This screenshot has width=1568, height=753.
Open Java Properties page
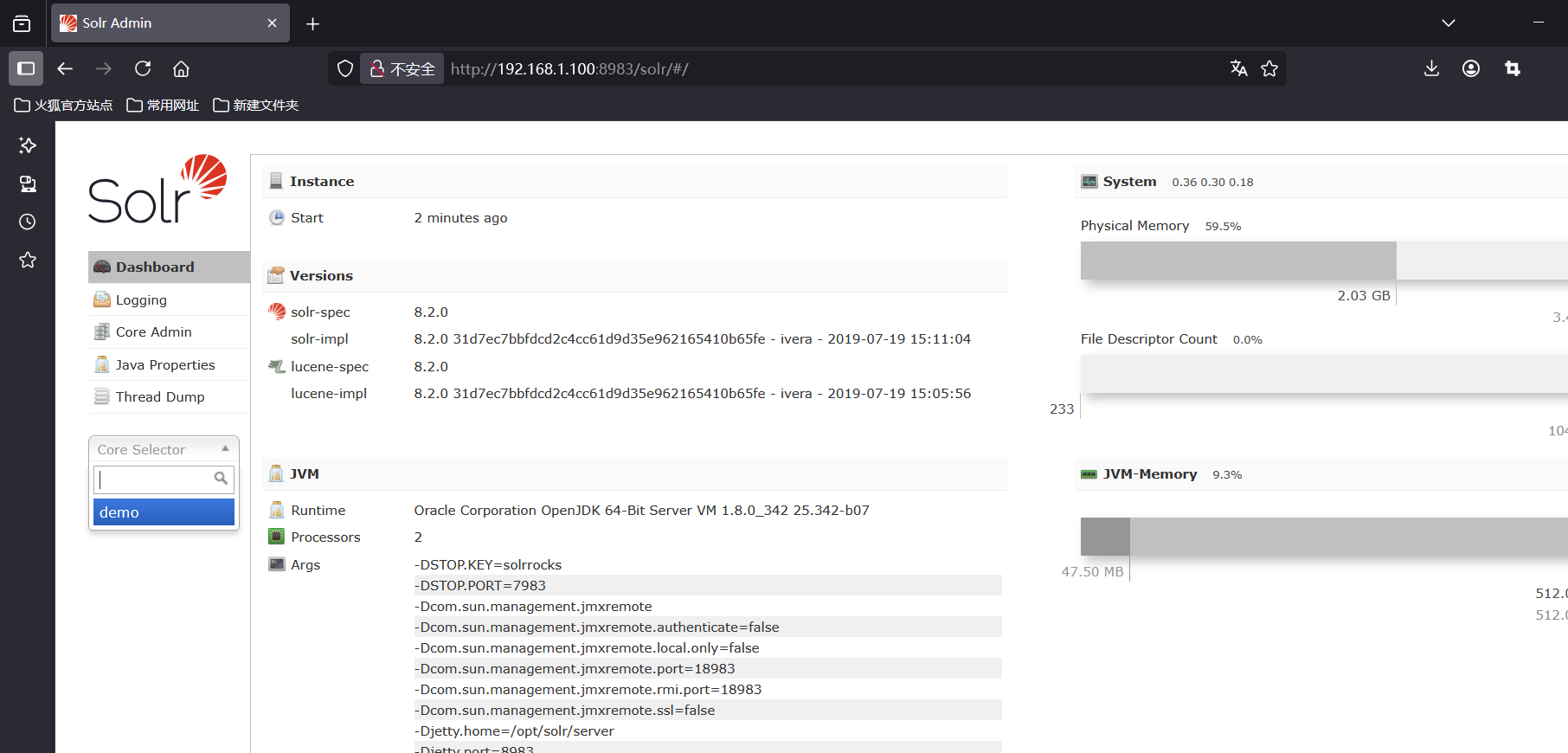pos(169,364)
